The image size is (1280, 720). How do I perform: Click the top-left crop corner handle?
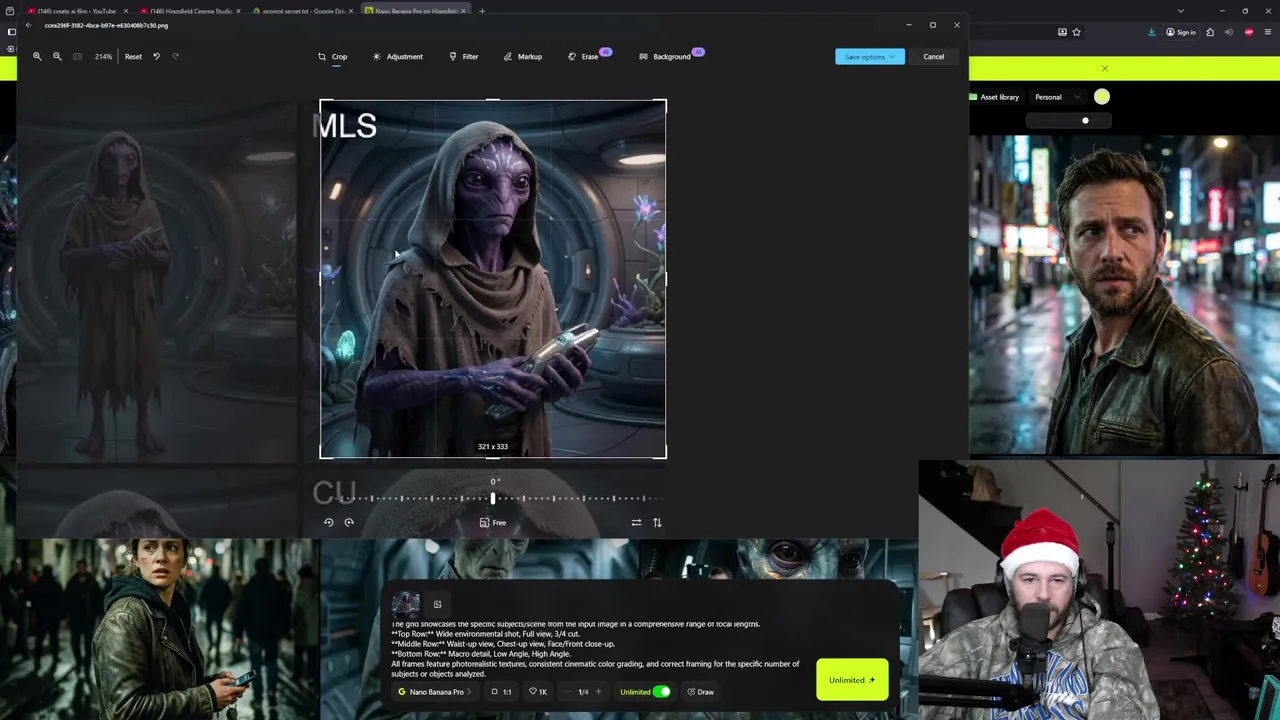click(322, 102)
